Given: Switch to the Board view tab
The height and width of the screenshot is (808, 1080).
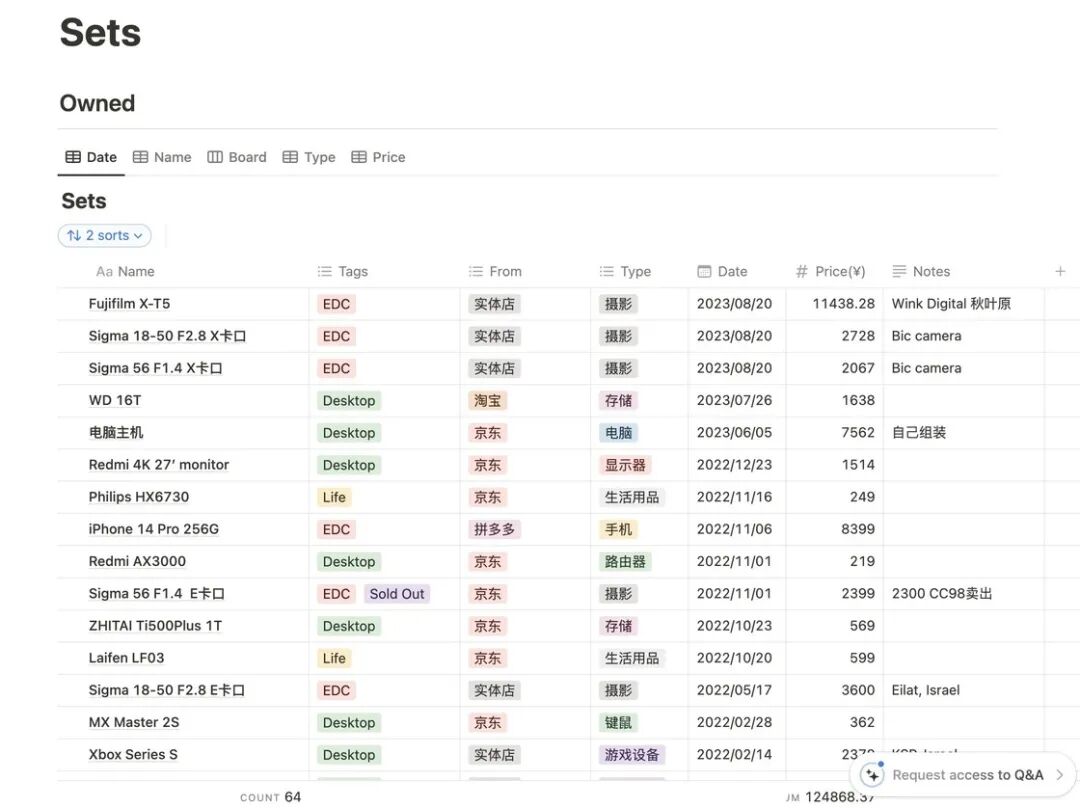Looking at the screenshot, I should pos(237,157).
